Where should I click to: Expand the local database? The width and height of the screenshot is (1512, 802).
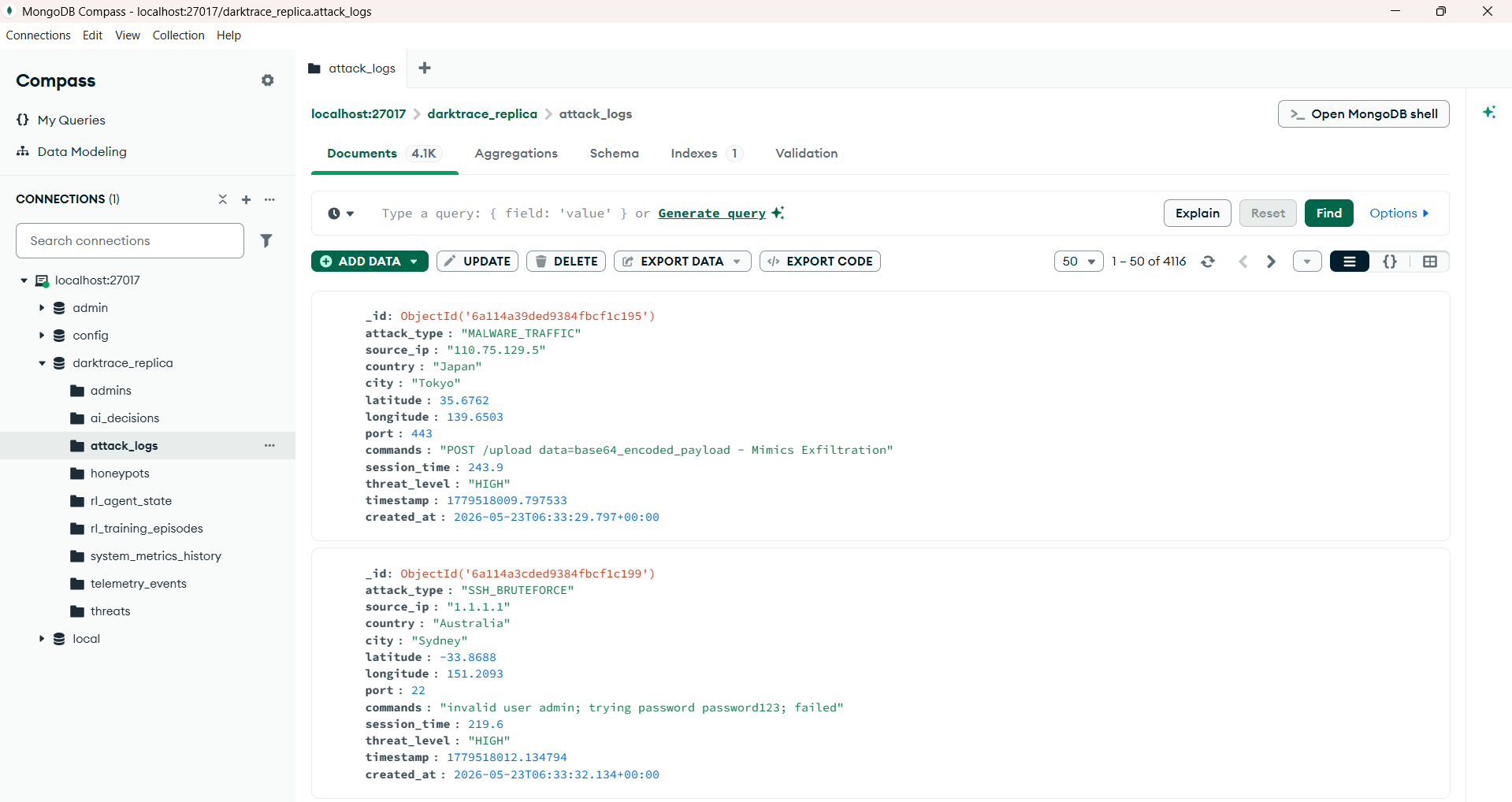pyautogui.click(x=42, y=639)
